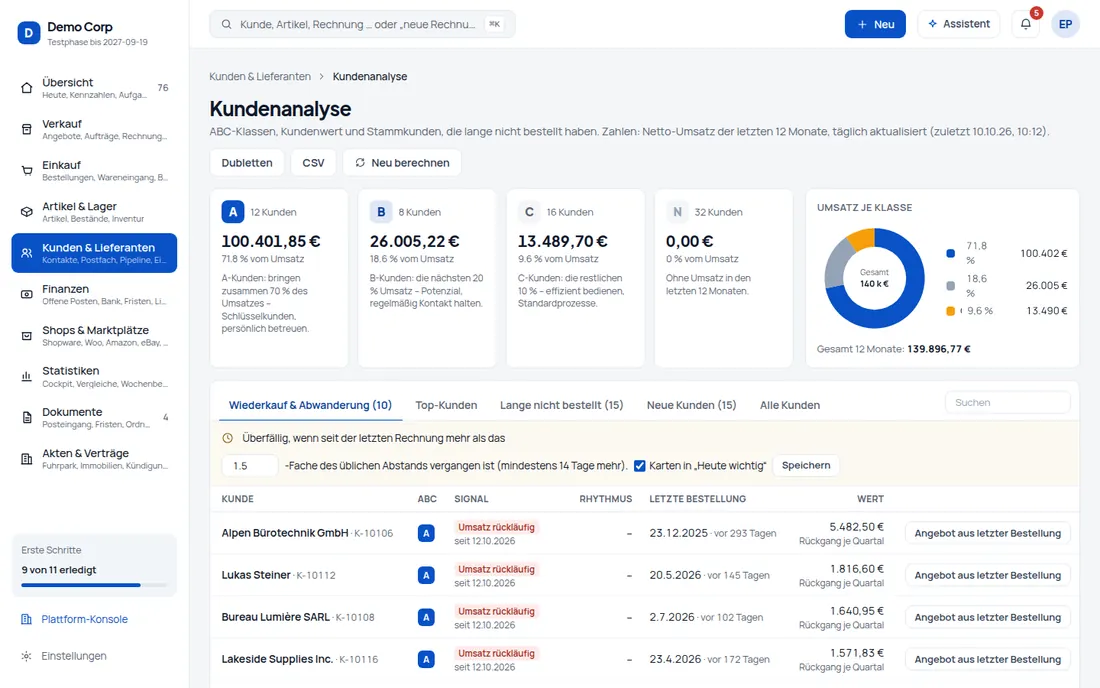Click ABC badge of Lakeside Supplies row

pyautogui.click(x=426, y=660)
